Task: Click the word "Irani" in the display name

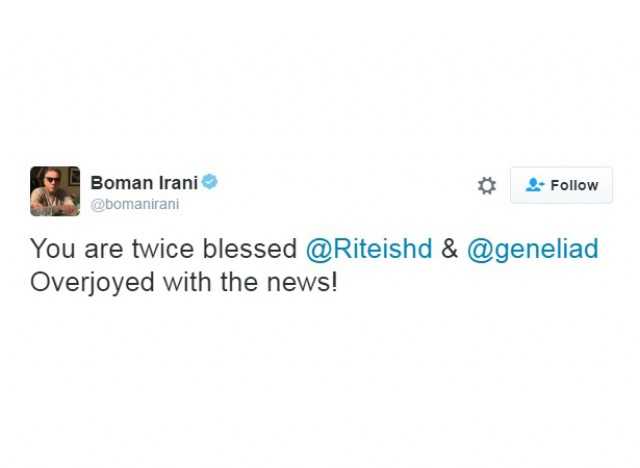Action: (x=179, y=182)
